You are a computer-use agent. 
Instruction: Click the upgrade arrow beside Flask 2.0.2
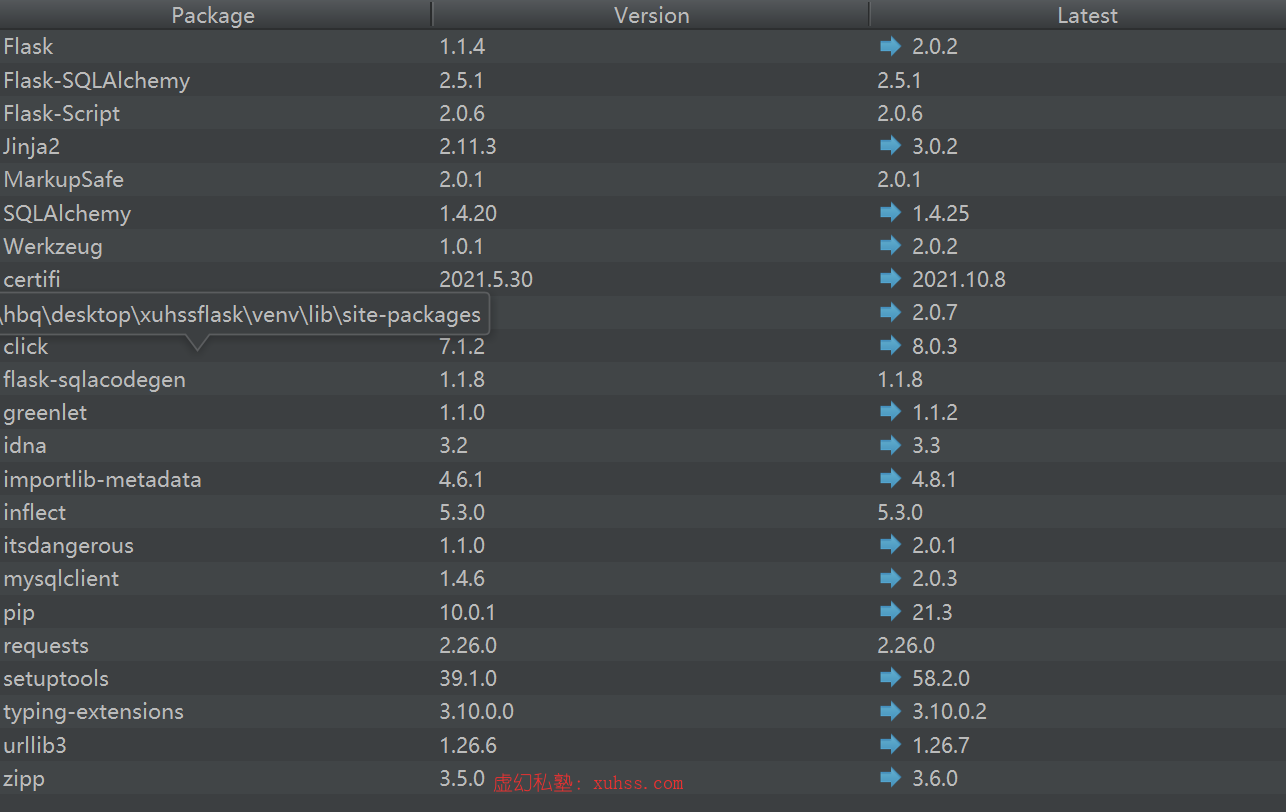[890, 46]
